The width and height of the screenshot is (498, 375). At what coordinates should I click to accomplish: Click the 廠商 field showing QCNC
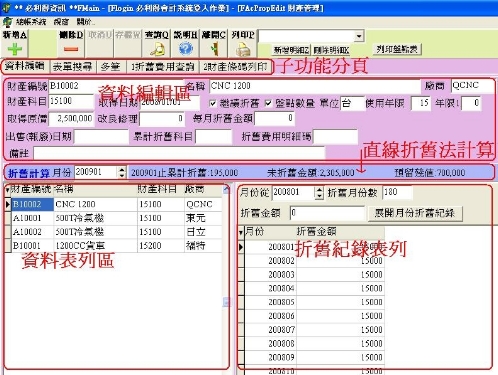[472, 86]
